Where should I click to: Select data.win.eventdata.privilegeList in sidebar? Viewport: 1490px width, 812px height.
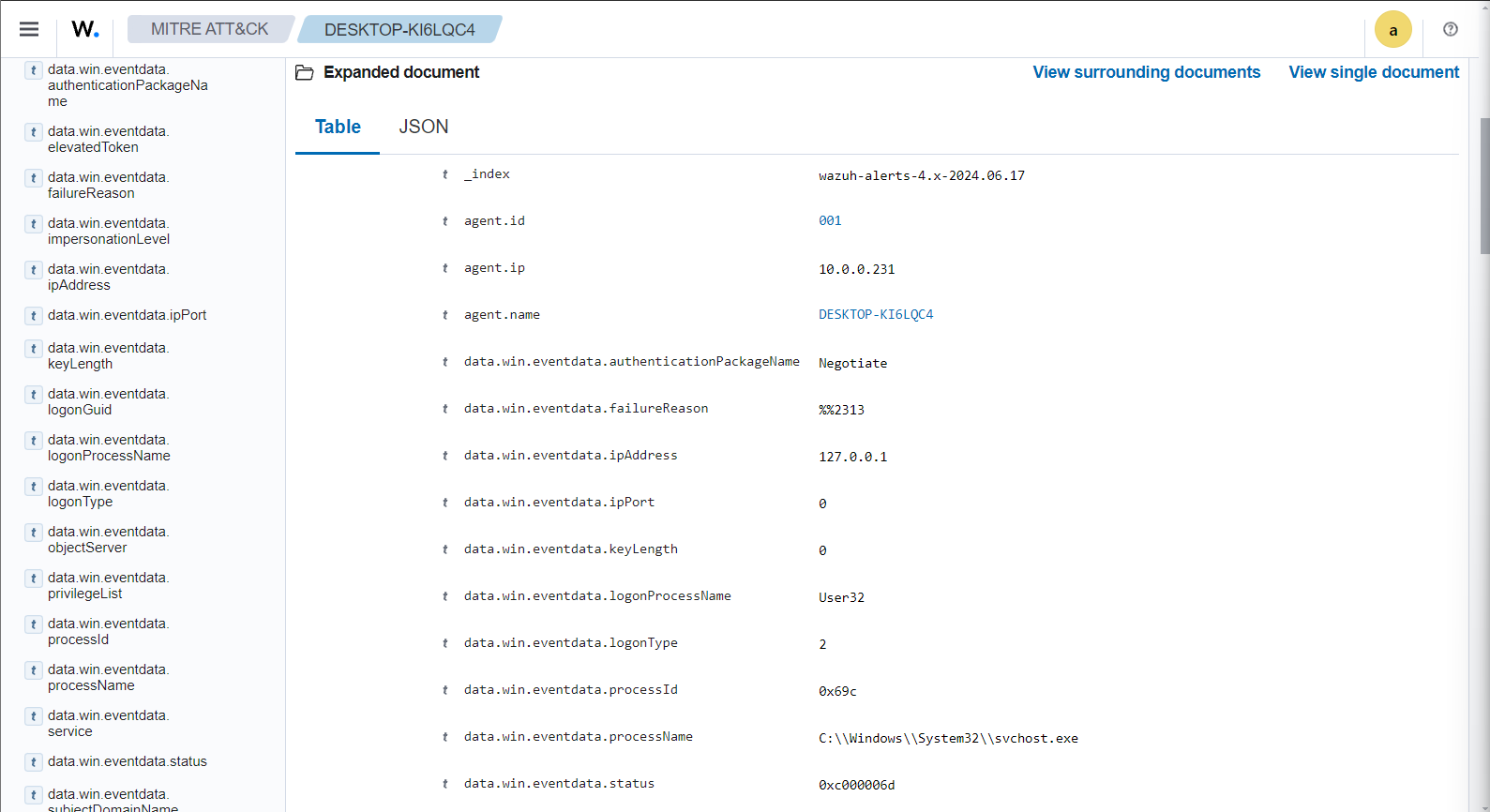point(108,585)
